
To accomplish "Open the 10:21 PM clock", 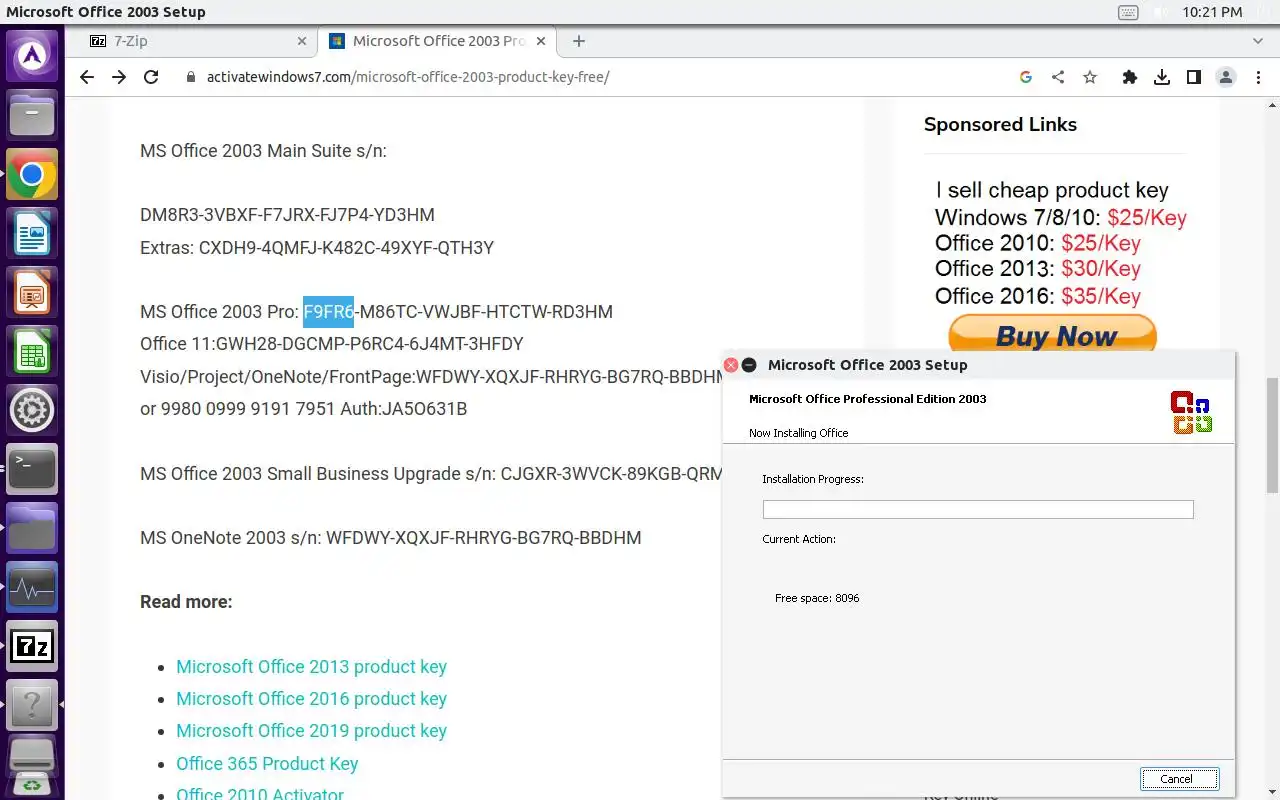I will pyautogui.click(x=1212, y=12).
